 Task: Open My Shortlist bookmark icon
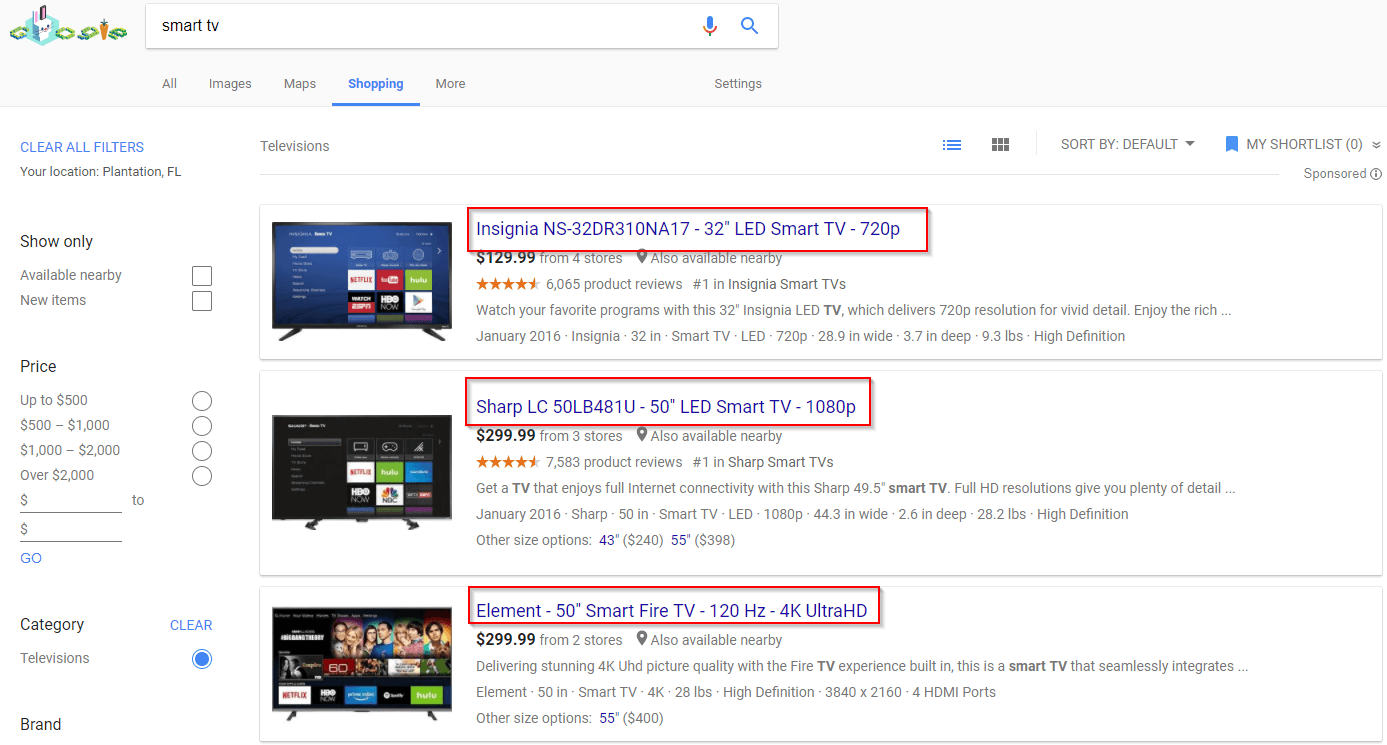tap(1231, 144)
